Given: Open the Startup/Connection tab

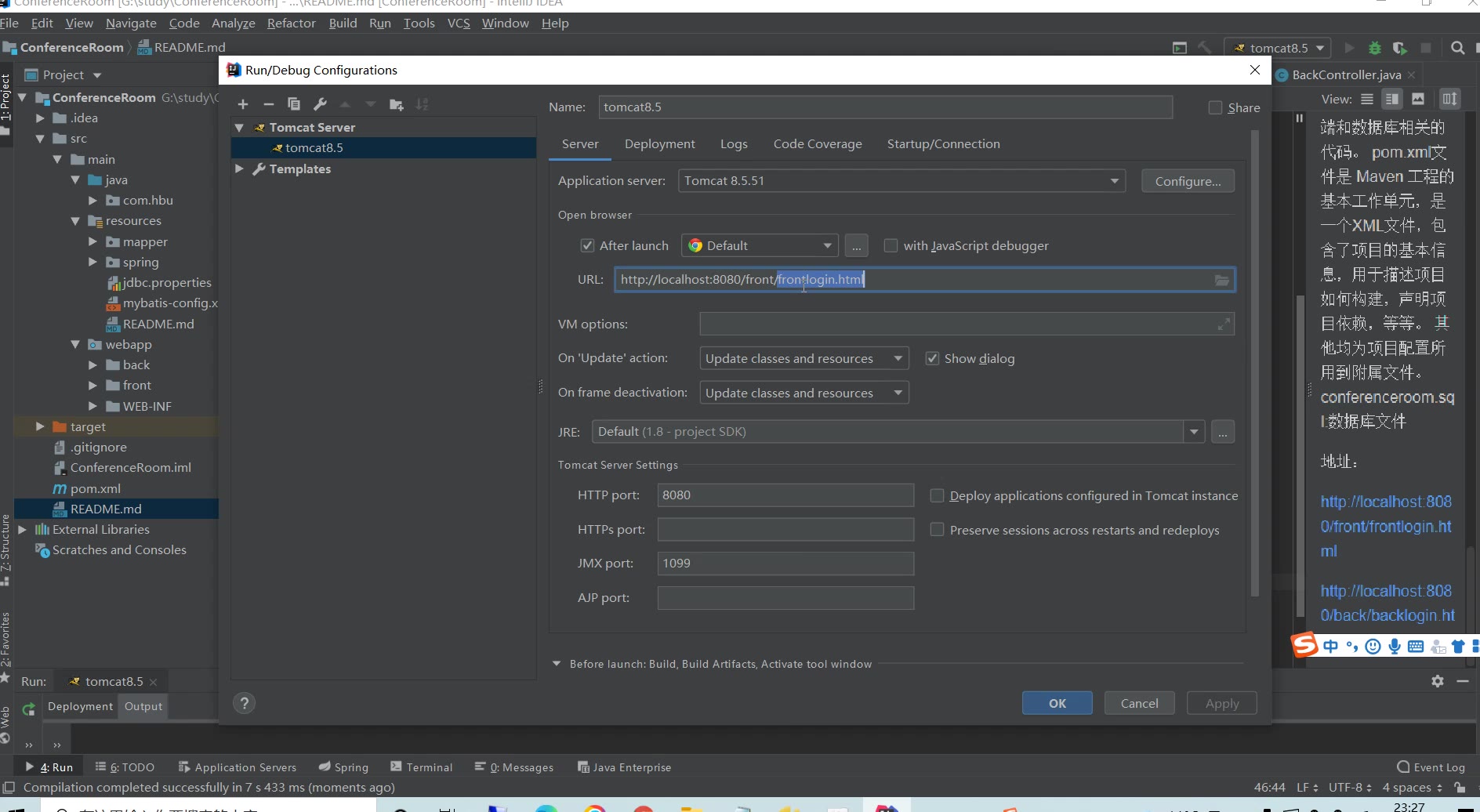Looking at the screenshot, I should point(943,144).
